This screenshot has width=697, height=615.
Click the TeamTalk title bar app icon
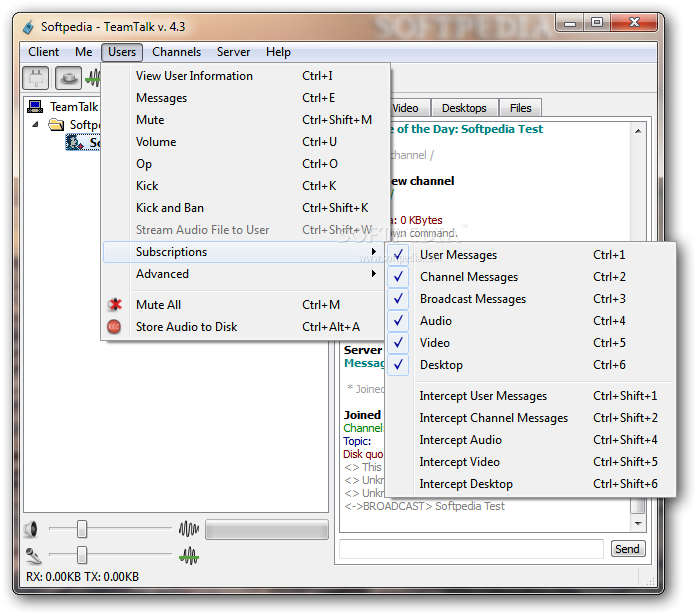pos(28,27)
